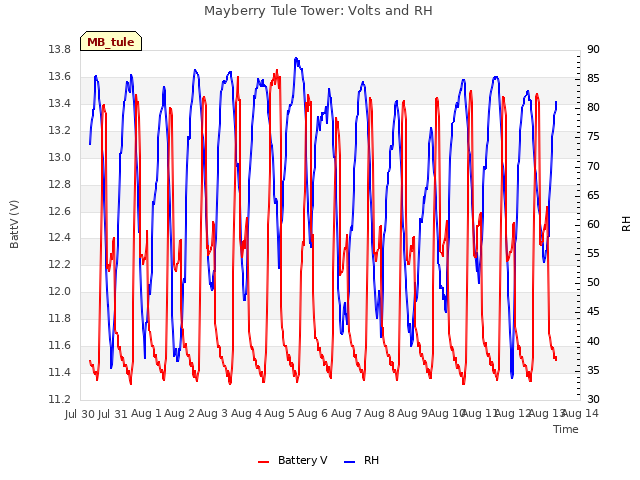This screenshot has height=480, width=640.
Task: Click the 75 RH tick label
Action: point(593,137)
